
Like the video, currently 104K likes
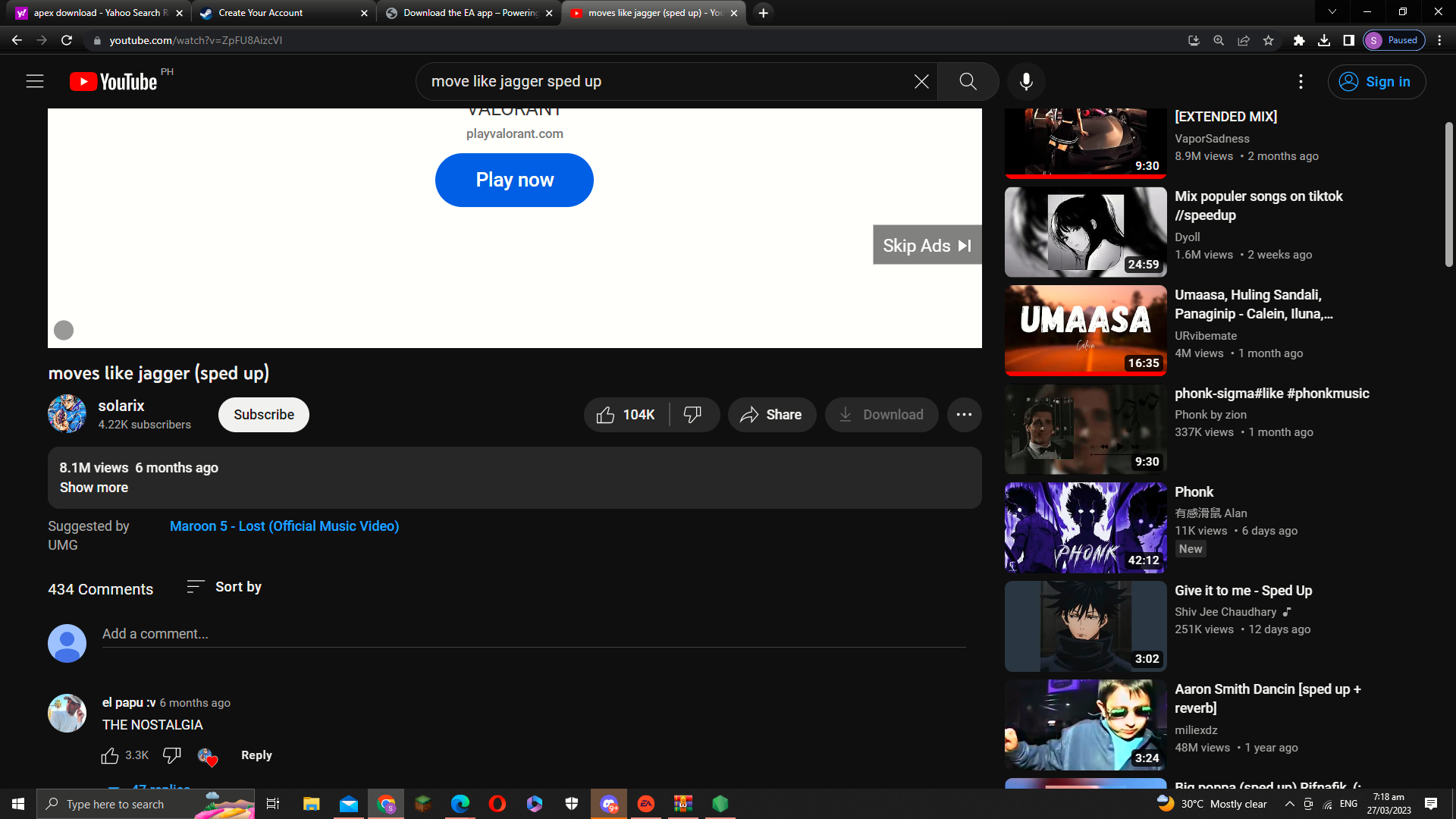click(626, 415)
